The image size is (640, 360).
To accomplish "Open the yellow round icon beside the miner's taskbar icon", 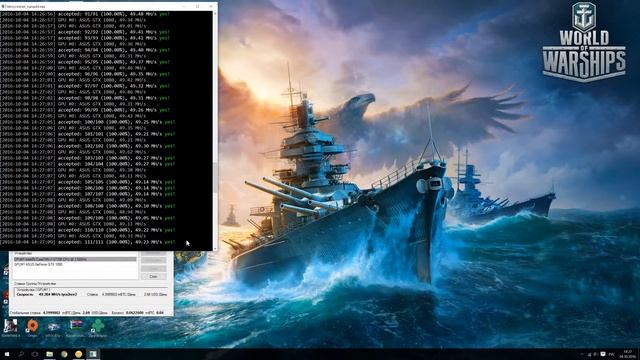I will coord(78,354).
